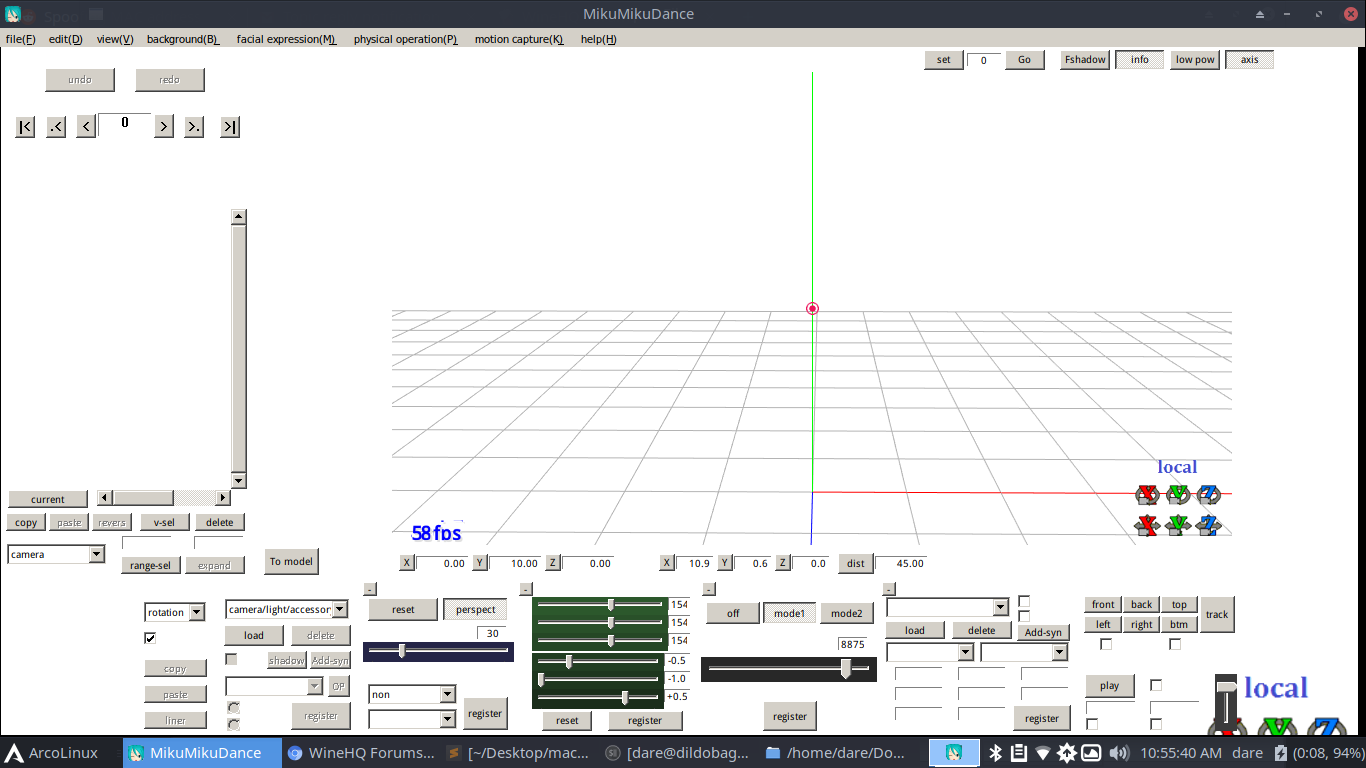The image size is (1366, 768).
Task: Enable perspect view toggle
Action: tap(475, 609)
